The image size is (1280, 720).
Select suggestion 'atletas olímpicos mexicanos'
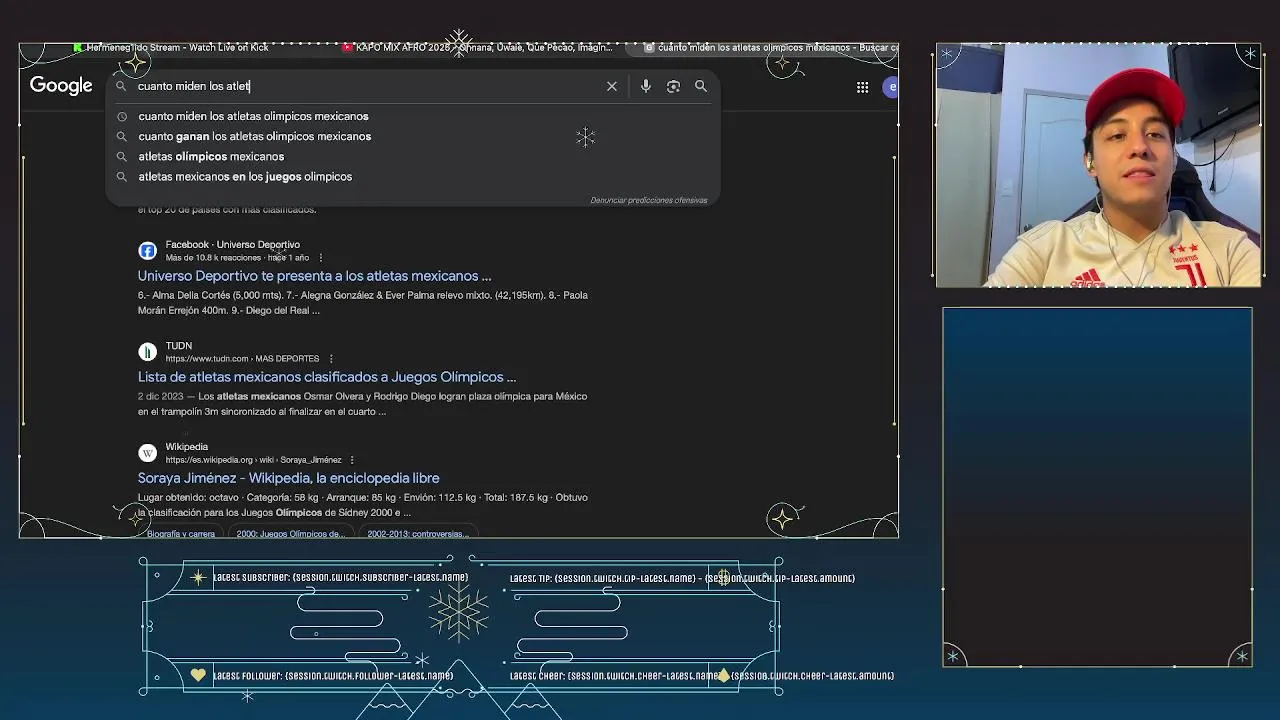211,156
